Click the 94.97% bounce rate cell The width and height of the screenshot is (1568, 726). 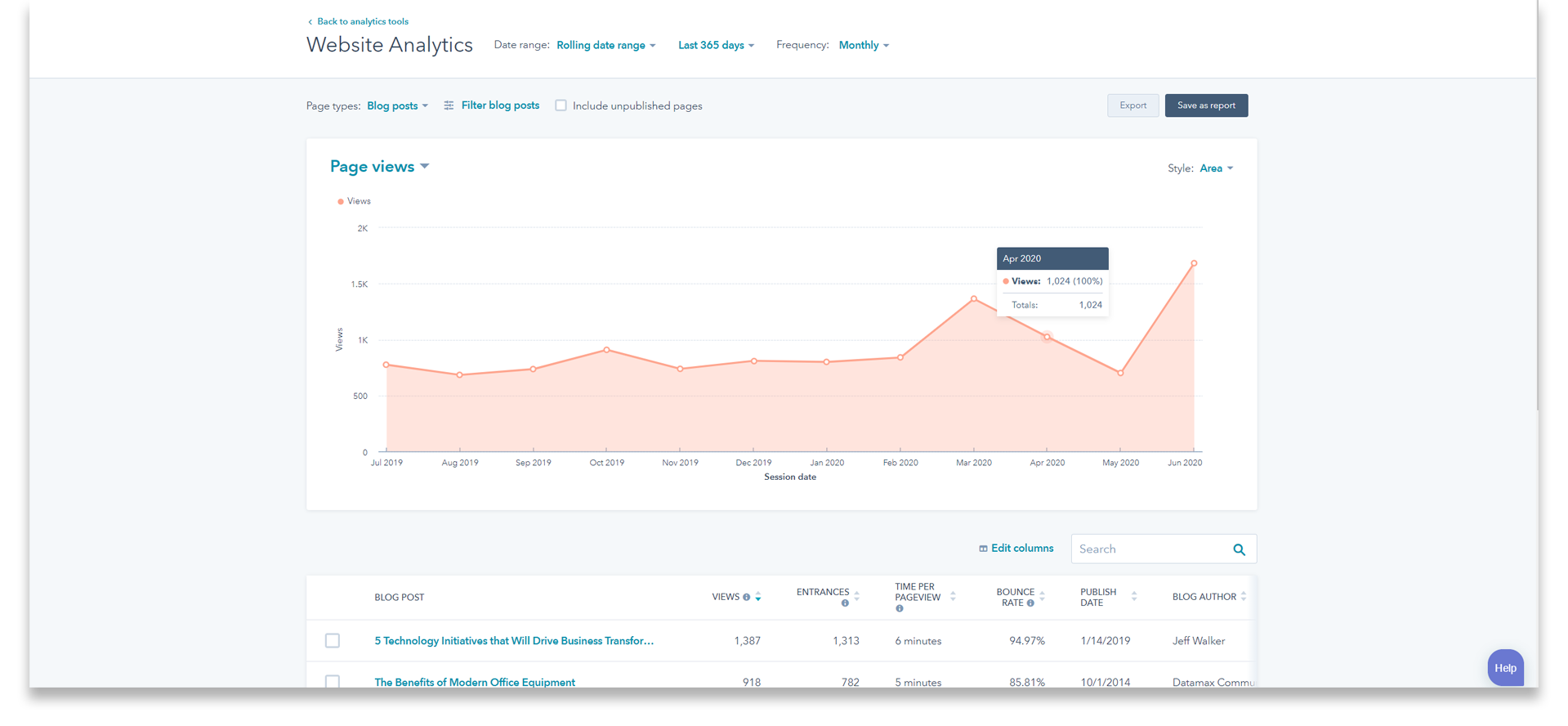(1027, 641)
